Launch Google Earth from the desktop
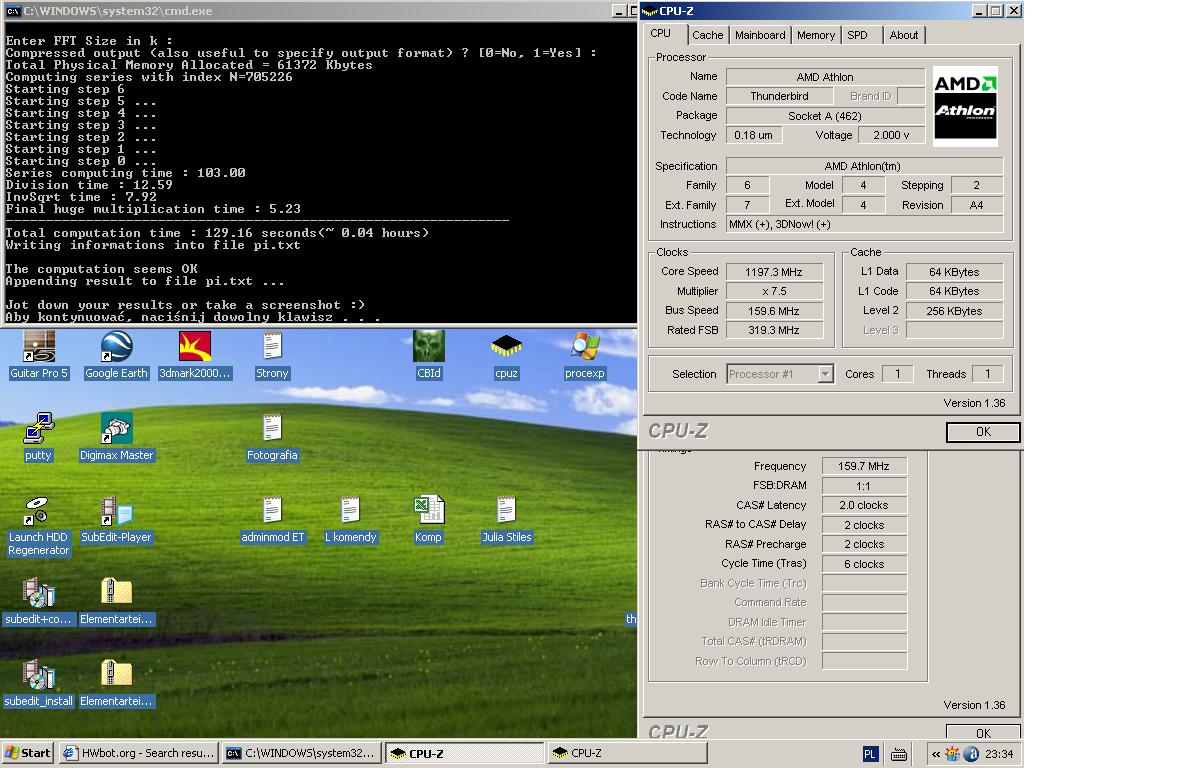The width and height of the screenshot is (1184, 768). click(x=116, y=355)
